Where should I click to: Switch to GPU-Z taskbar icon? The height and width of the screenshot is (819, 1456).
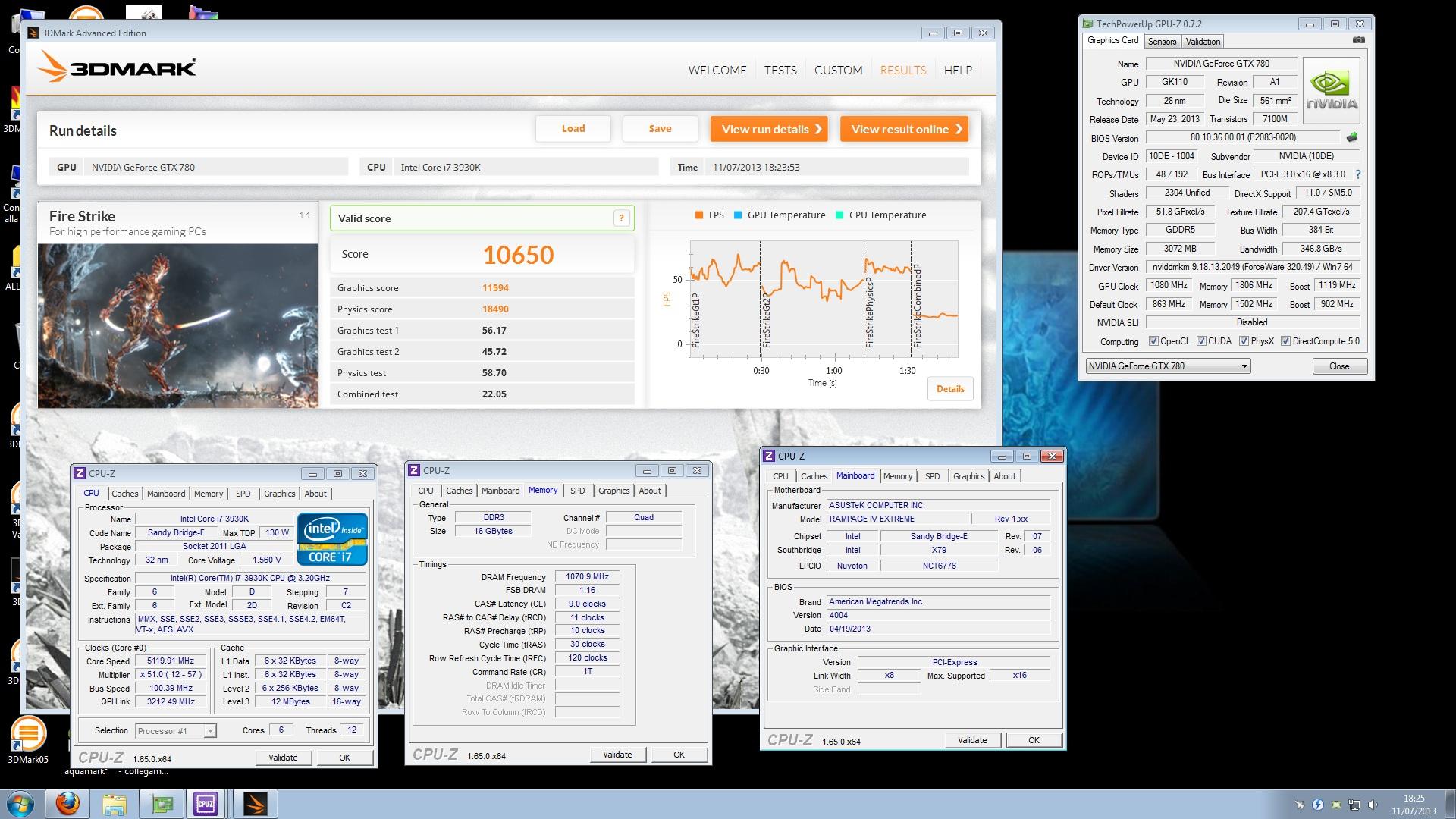pos(162,804)
